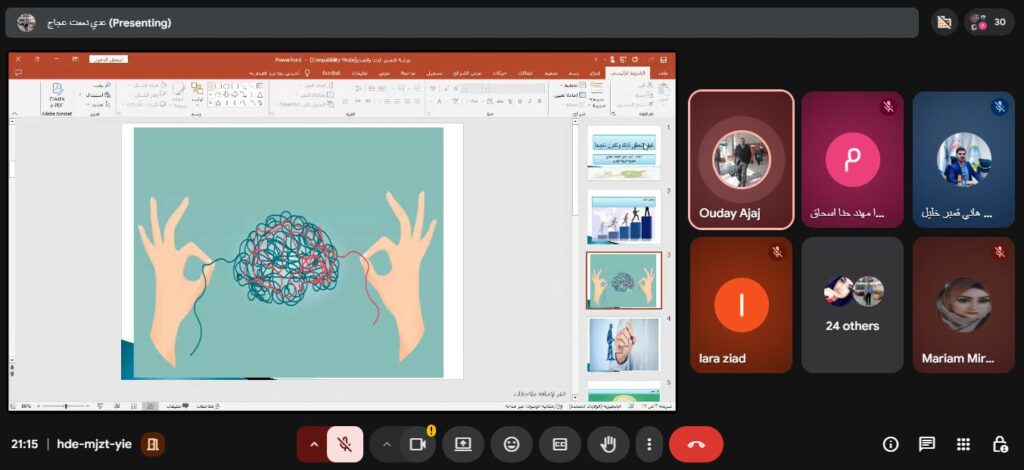Open the three-dot more options menu

pos(650,444)
